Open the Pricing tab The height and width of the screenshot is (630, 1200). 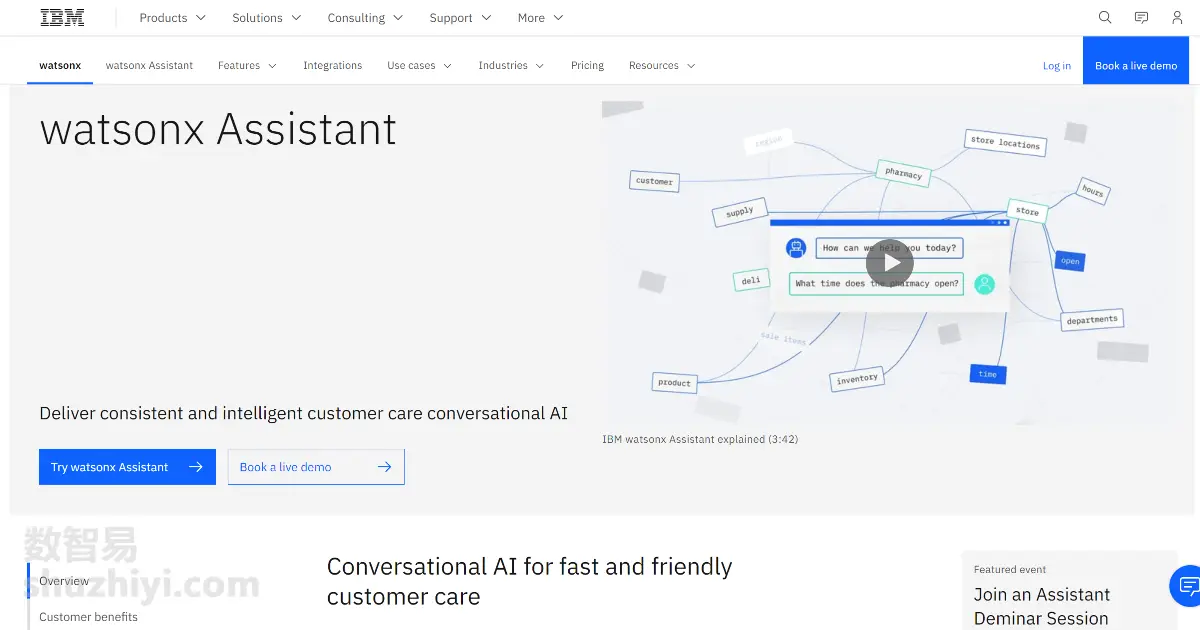(587, 65)
